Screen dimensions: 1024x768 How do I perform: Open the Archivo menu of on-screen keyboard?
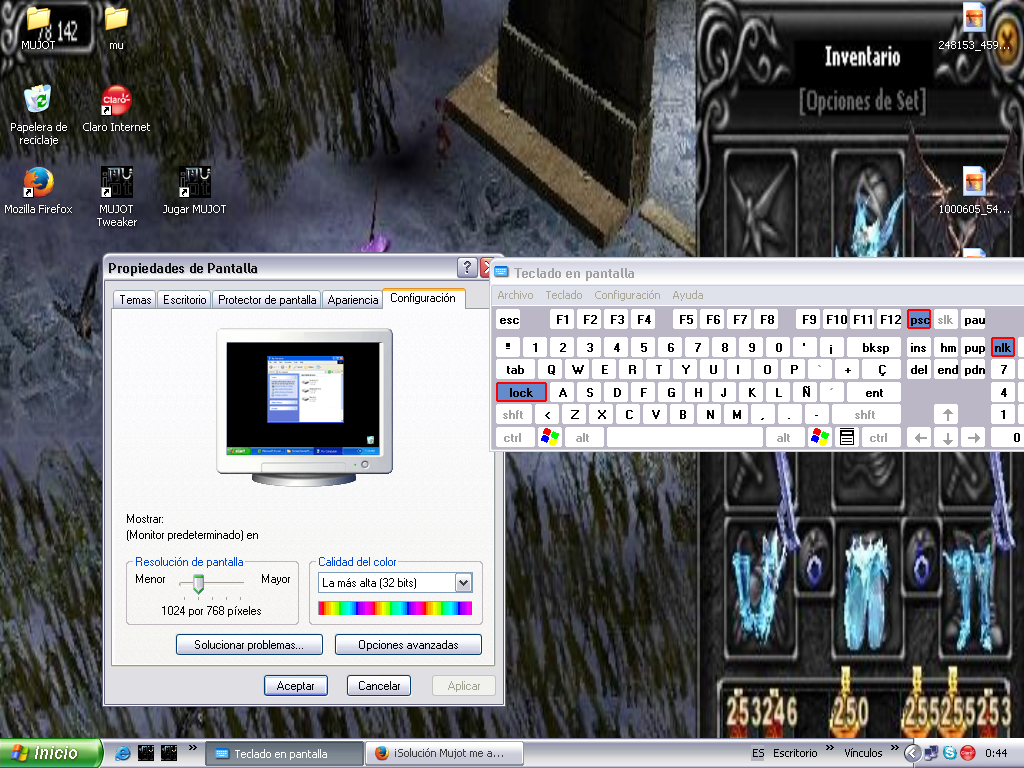515,295
